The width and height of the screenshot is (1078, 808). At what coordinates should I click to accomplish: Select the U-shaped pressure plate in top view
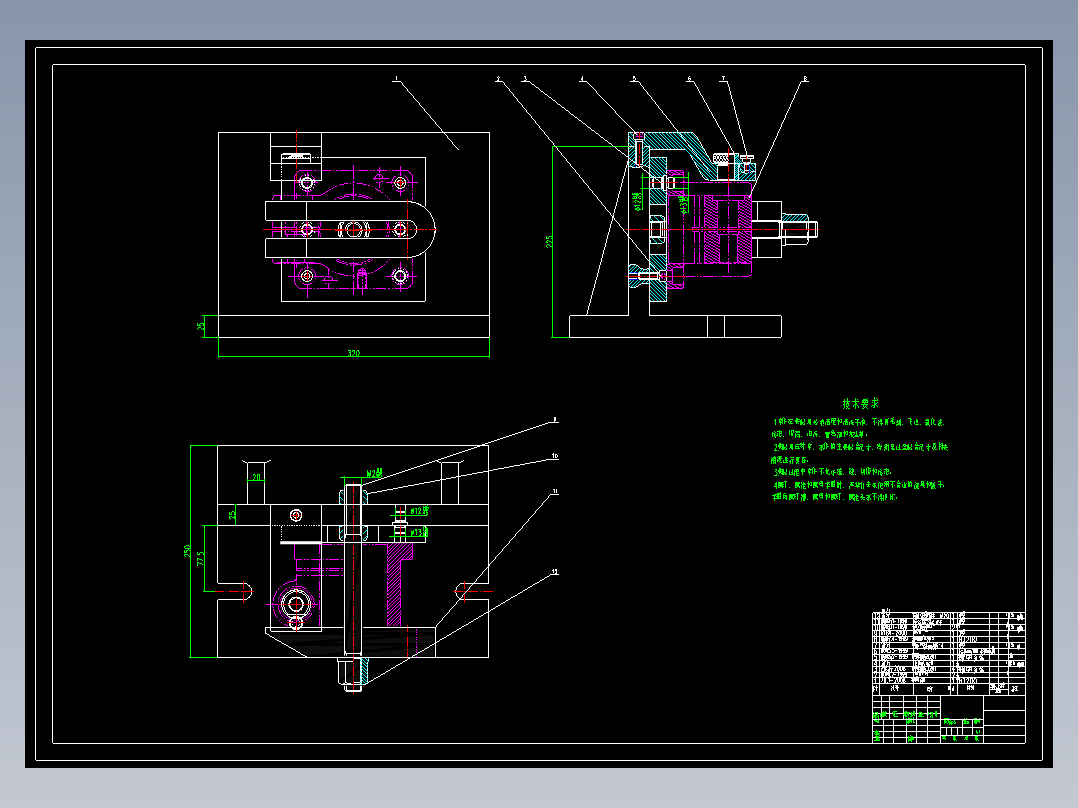tap(351, 229)
